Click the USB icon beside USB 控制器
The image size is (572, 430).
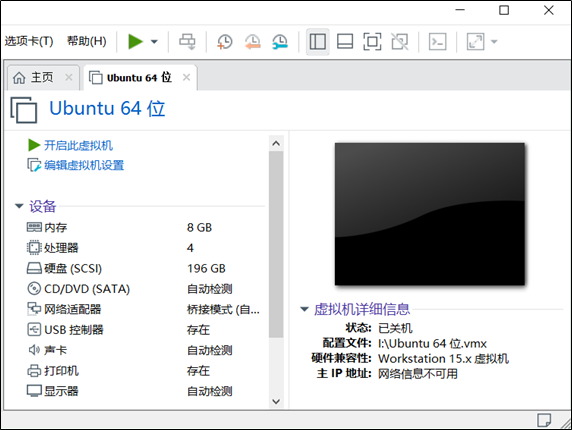pyautogui.click(x=34, y=329)
